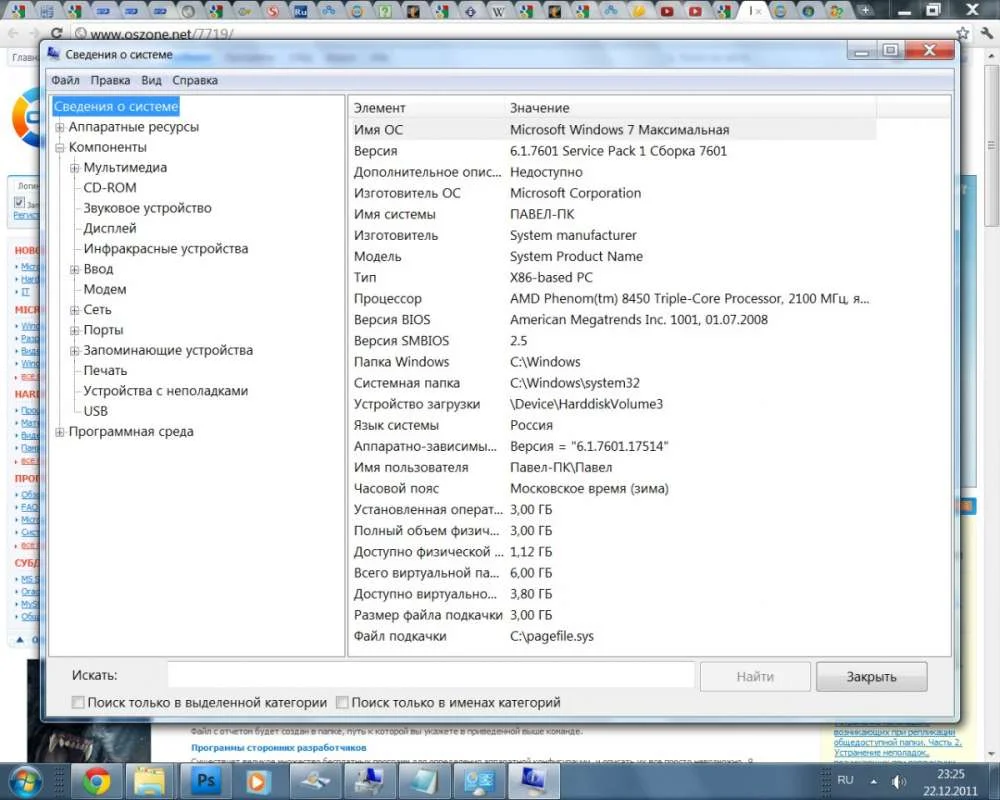Select Звуковое устройство tree item
Screen dimensions: 1000x800
point(147,208)
